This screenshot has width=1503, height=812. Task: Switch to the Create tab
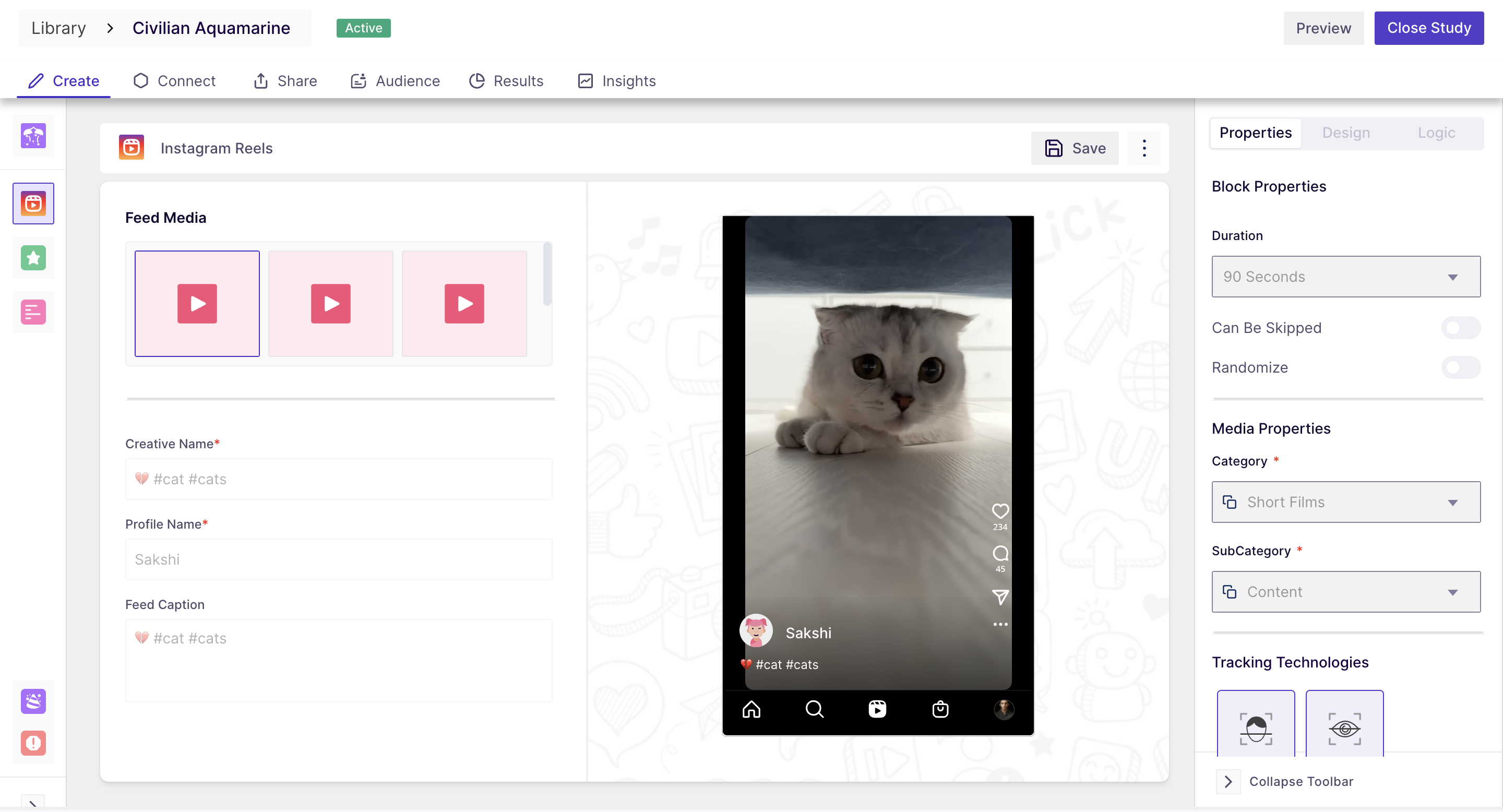pos(64,81)
